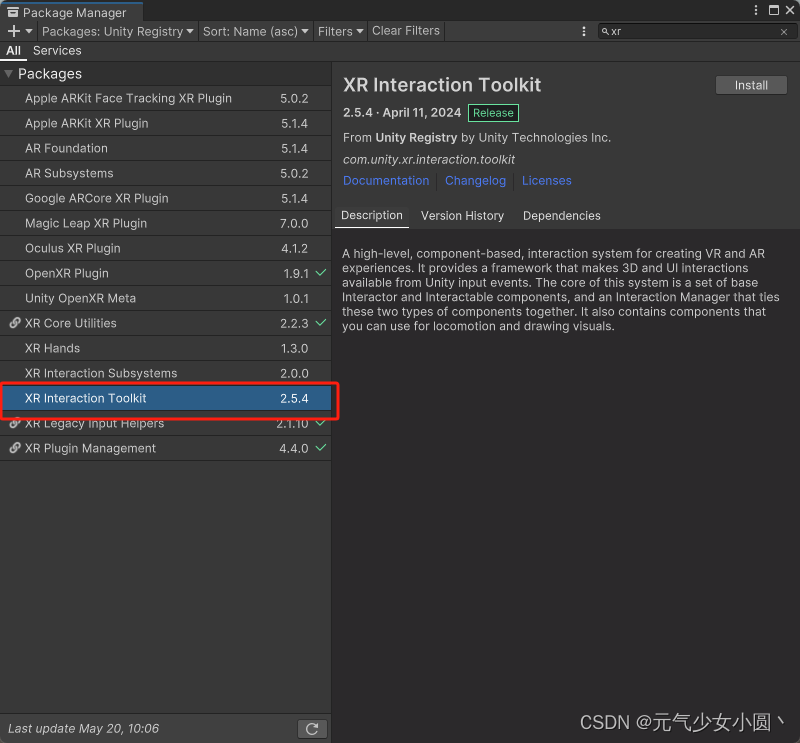Viewport: 800px width, 743px height.
Task: Click version 7.0.0 of Magic Leap row
Action: [x=294, y=224]
